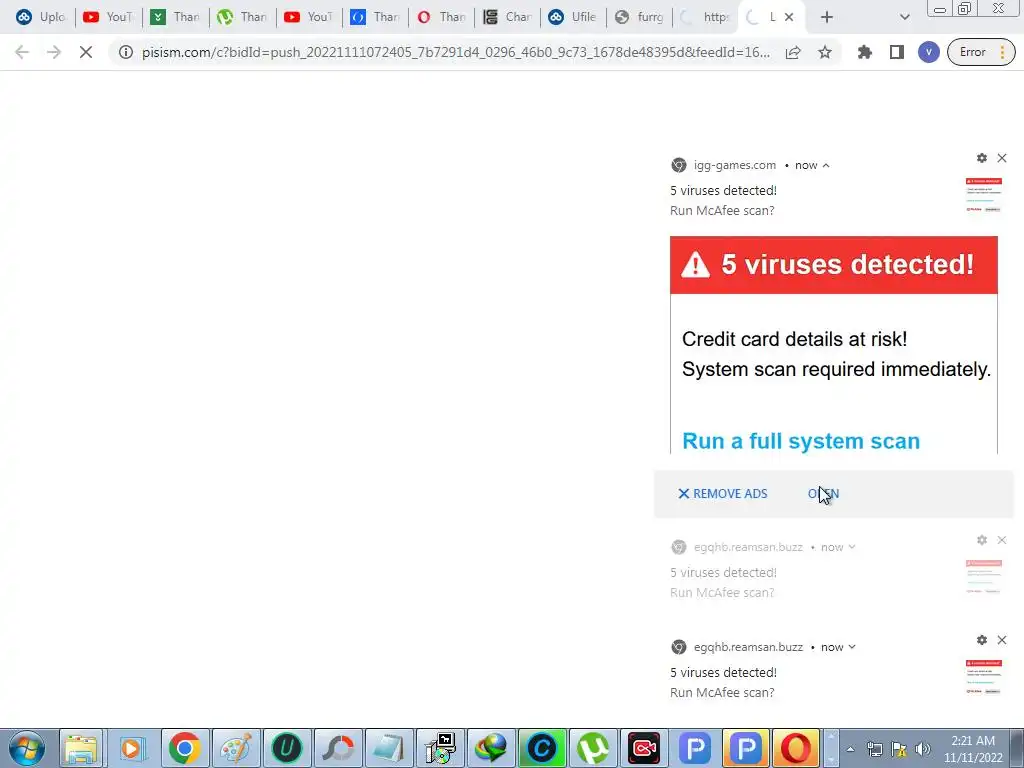This screenshot has width=1024, height=768.
Task: Open settings for igg-games.com notification
Action: 982,158
